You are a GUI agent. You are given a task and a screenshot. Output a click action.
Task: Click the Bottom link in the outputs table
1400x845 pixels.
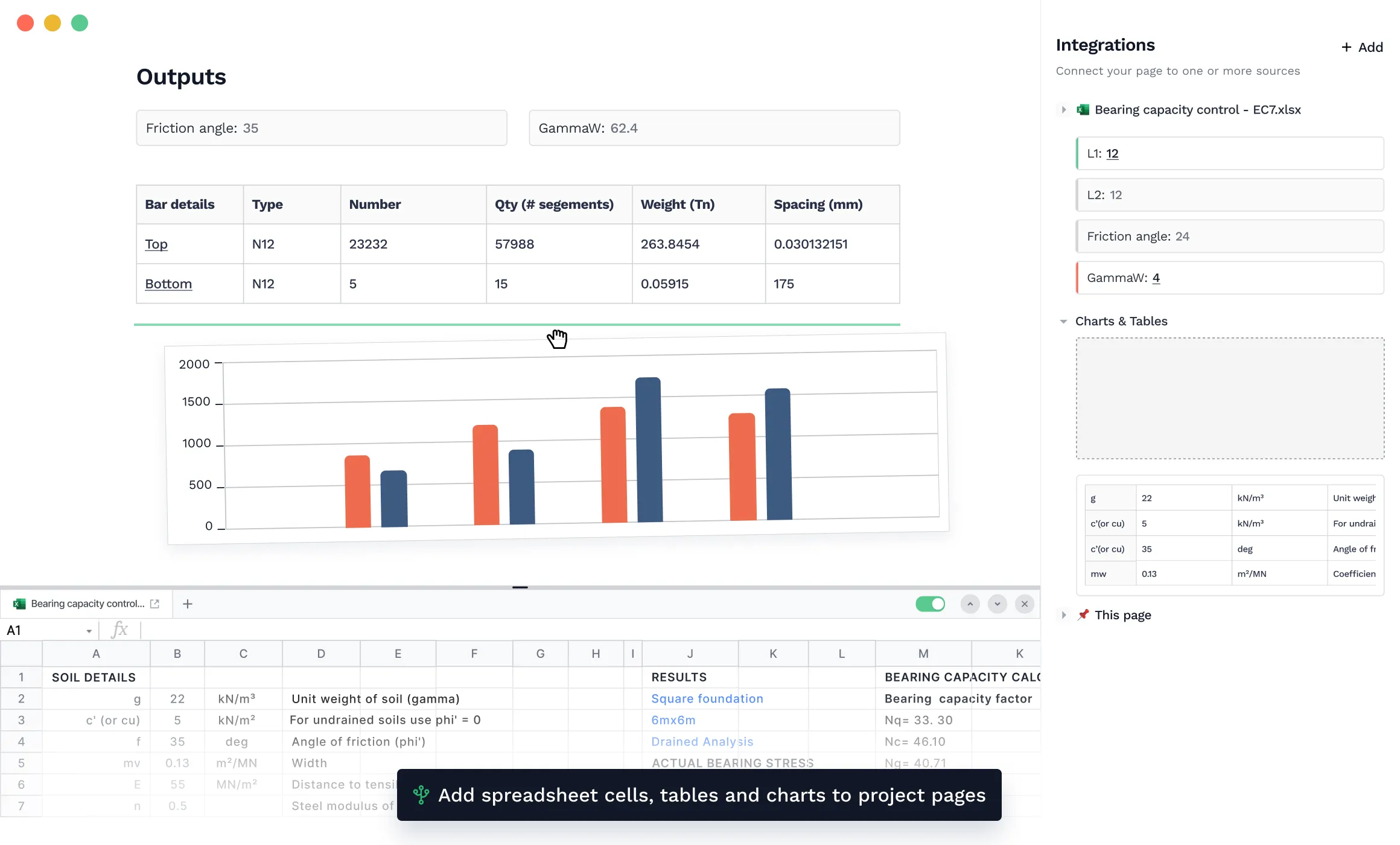pos(168,283)
